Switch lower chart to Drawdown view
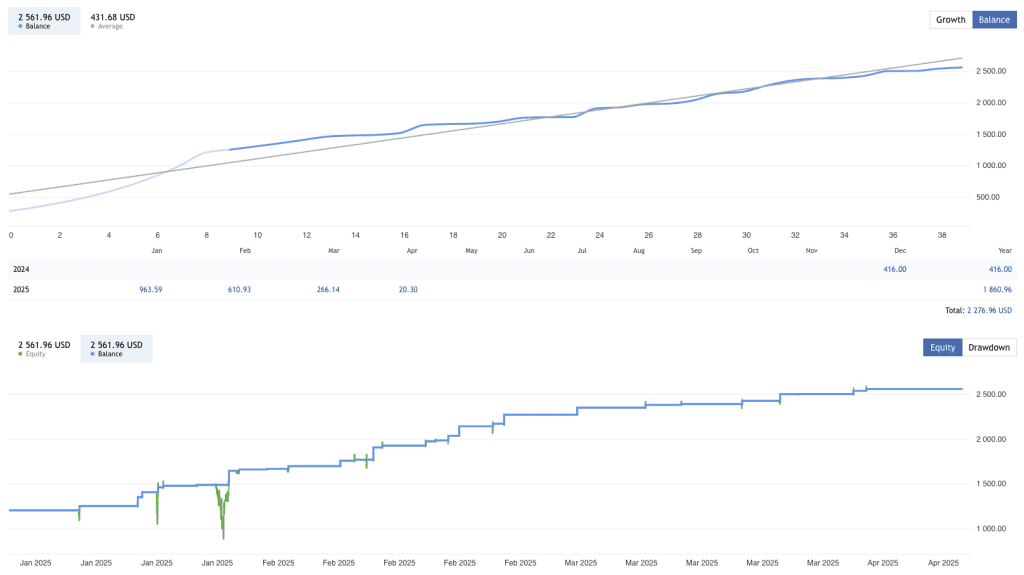Viewport: 1024px width, 575px height. (x=989, y=348)
